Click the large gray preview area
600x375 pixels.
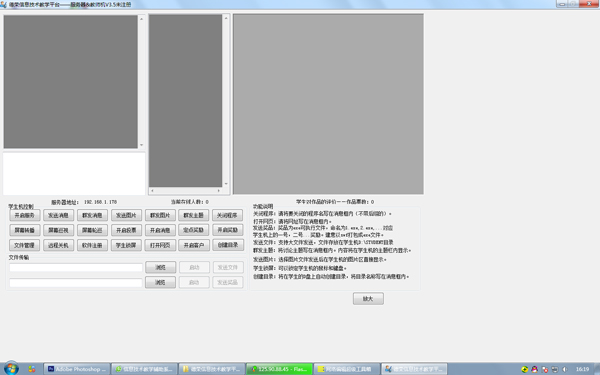328,104
